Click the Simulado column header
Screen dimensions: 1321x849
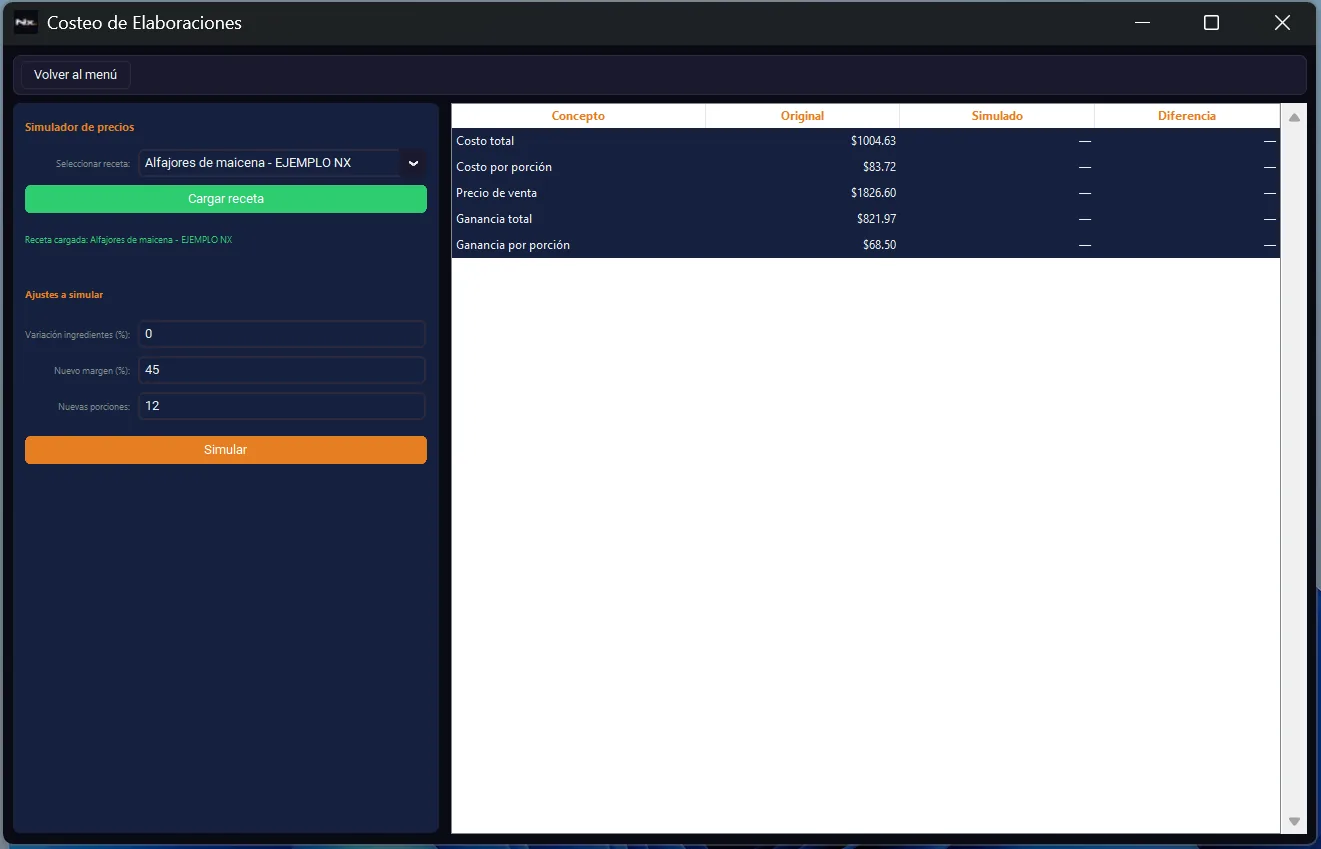click(997, 116)
